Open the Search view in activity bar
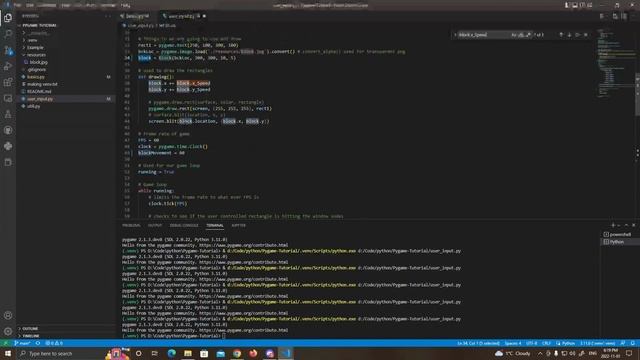 pyautogui.click(x=8, y=34)
